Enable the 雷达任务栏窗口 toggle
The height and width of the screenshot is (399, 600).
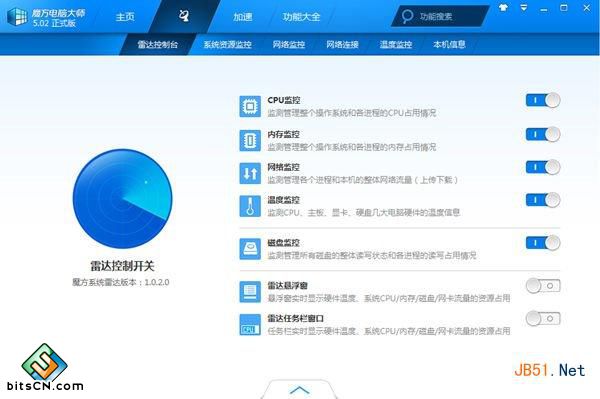click(543, 319)
